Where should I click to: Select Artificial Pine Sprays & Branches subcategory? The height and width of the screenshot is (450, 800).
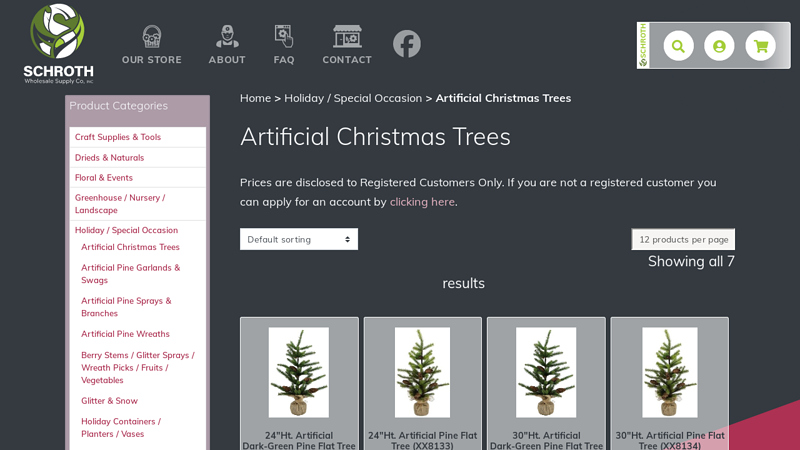pos(126,307)
